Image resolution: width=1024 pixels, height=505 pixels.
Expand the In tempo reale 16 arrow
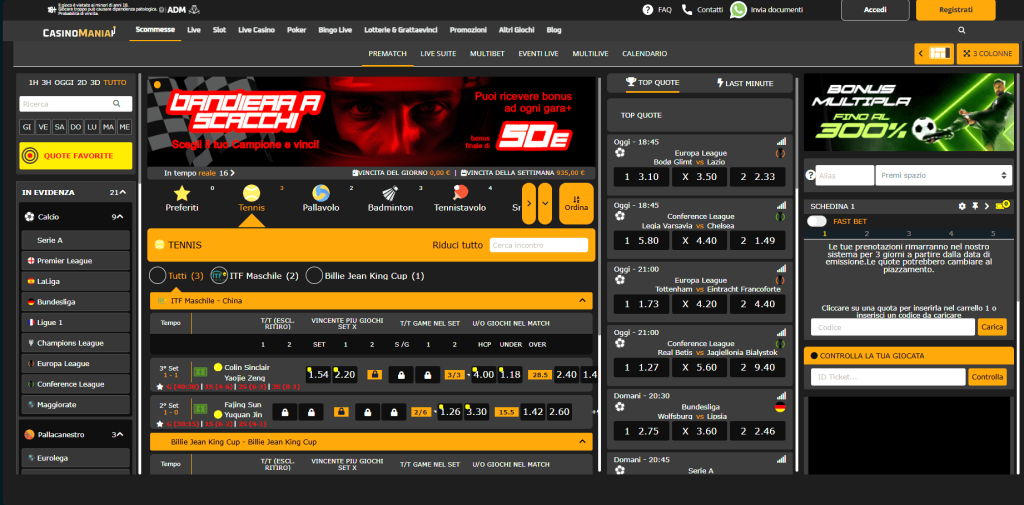(232, 173)
